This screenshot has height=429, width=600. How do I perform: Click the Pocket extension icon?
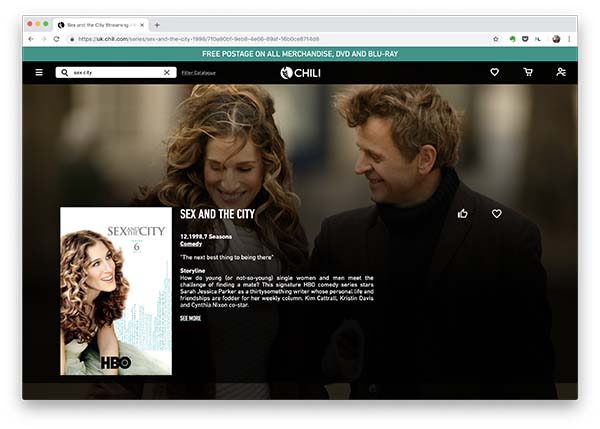point(525,39)
